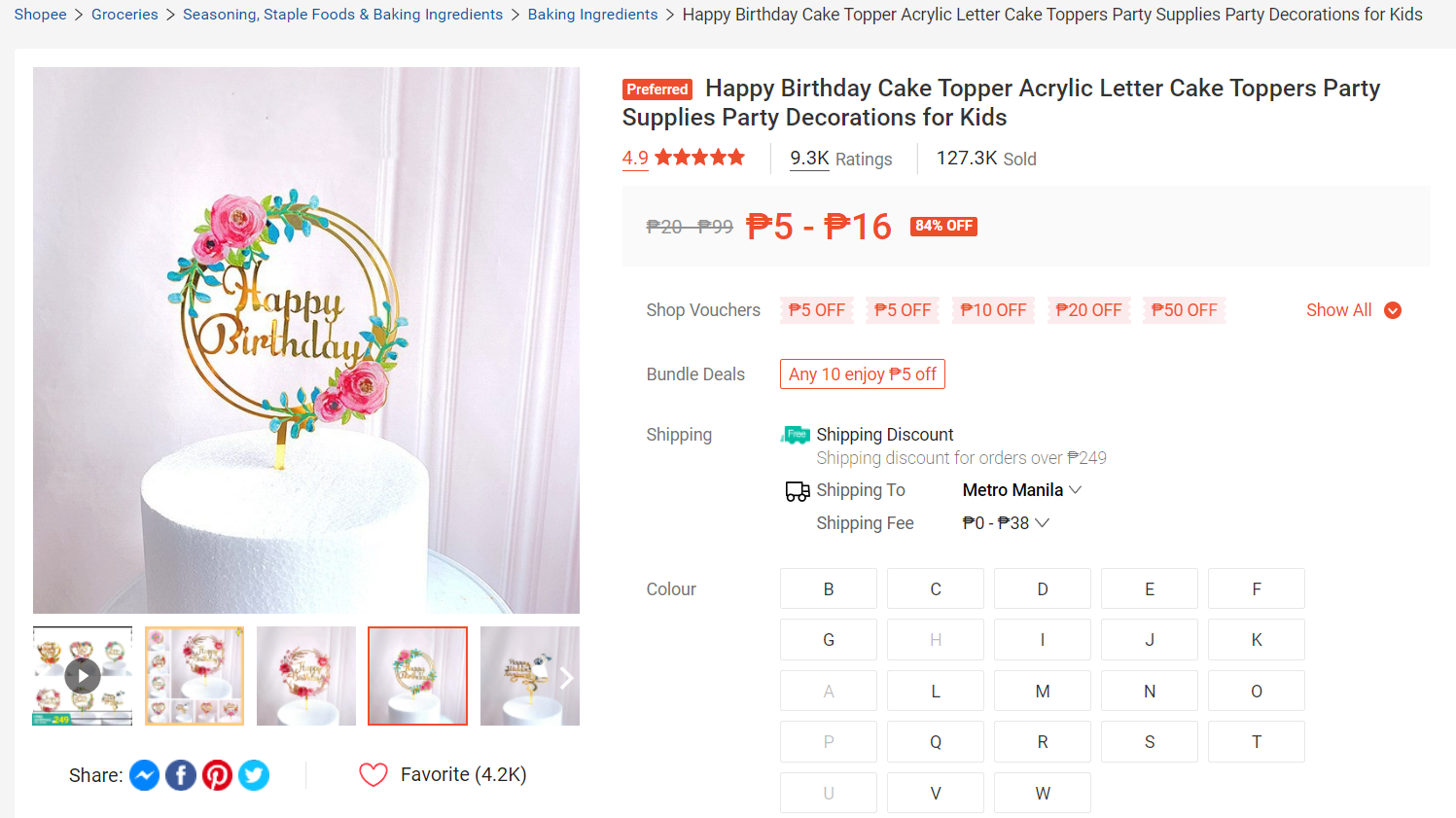
Task: Click the five-star rating icons
Action: tap(699, 158)
